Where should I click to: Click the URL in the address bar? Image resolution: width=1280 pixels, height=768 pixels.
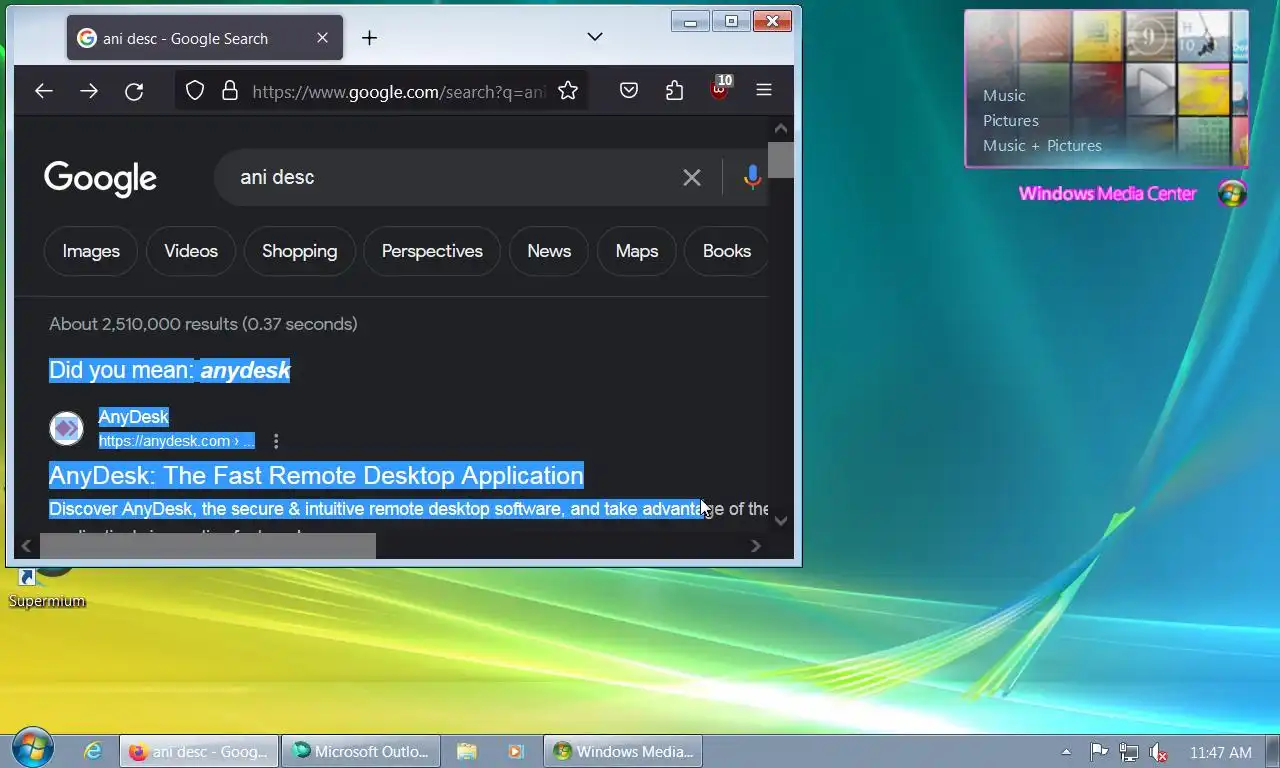click(x=398, y=91)
